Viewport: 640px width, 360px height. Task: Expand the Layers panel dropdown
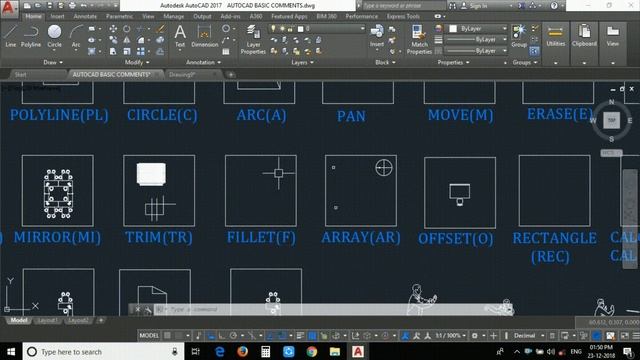302,62
